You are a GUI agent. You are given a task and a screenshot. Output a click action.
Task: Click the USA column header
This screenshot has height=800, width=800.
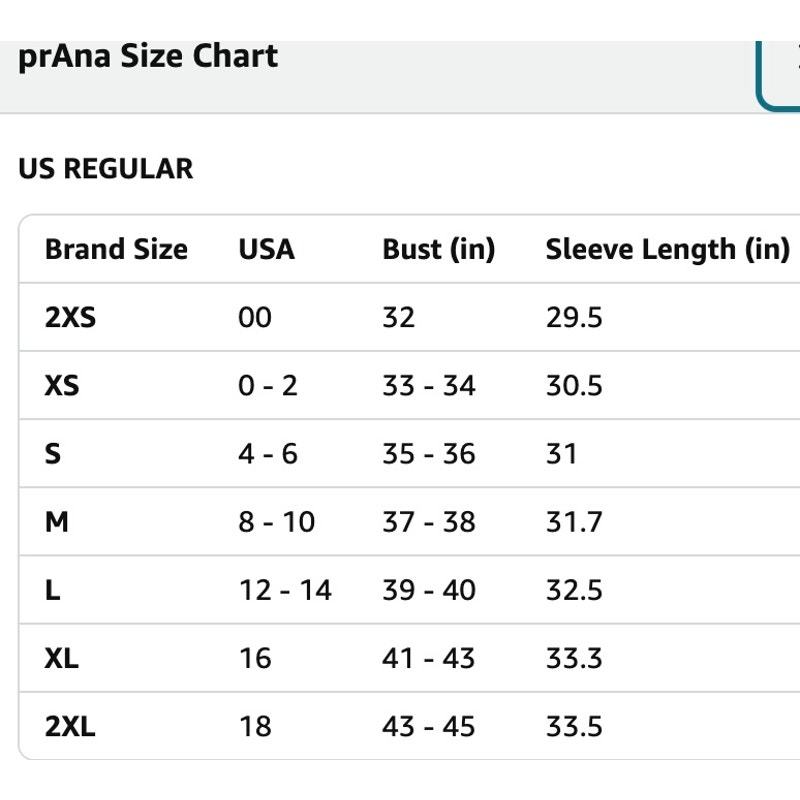click(266, 249)
